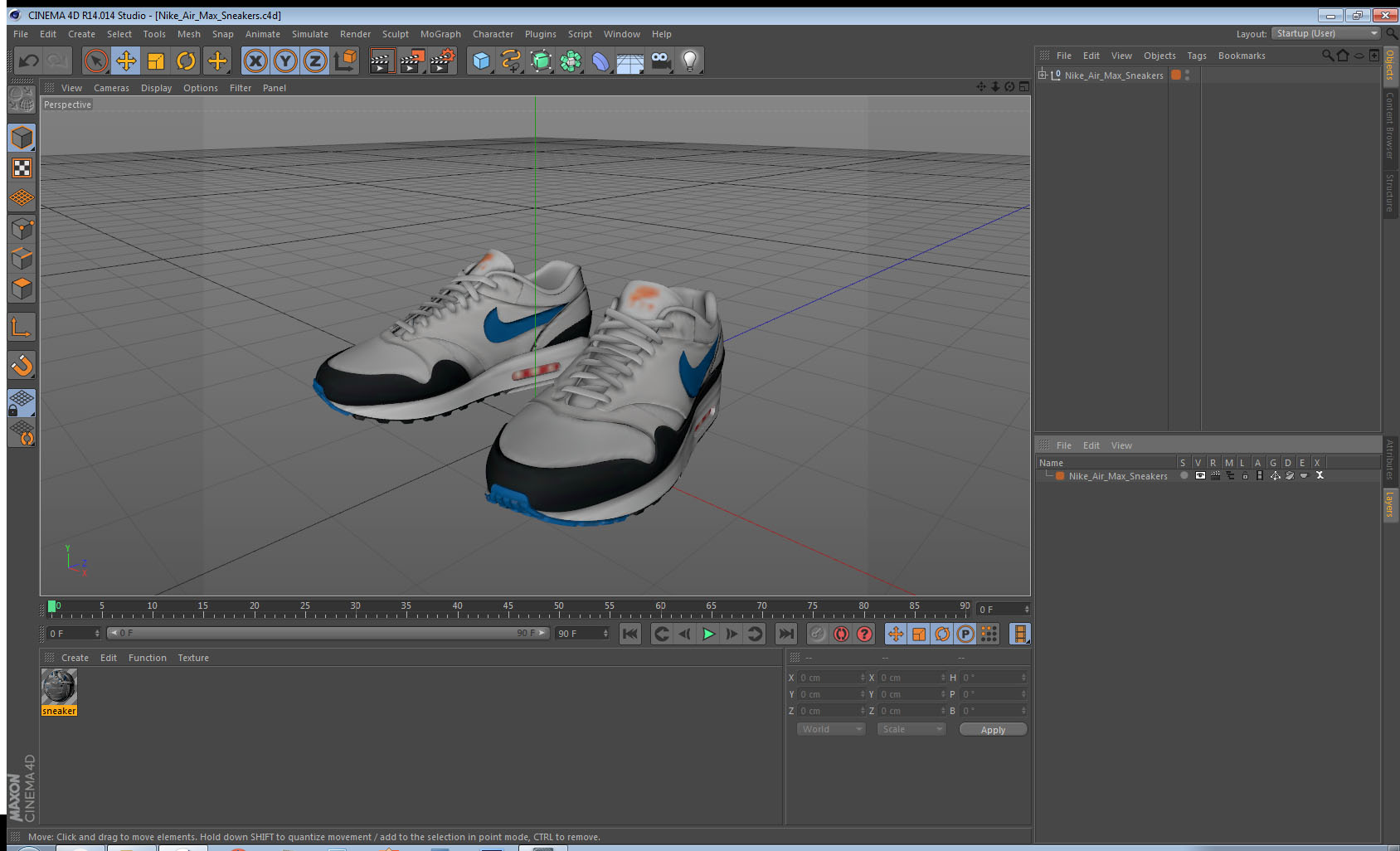Add a floor environment object
This screenshot has height=851, width=1400.
(x=630, y=61)
